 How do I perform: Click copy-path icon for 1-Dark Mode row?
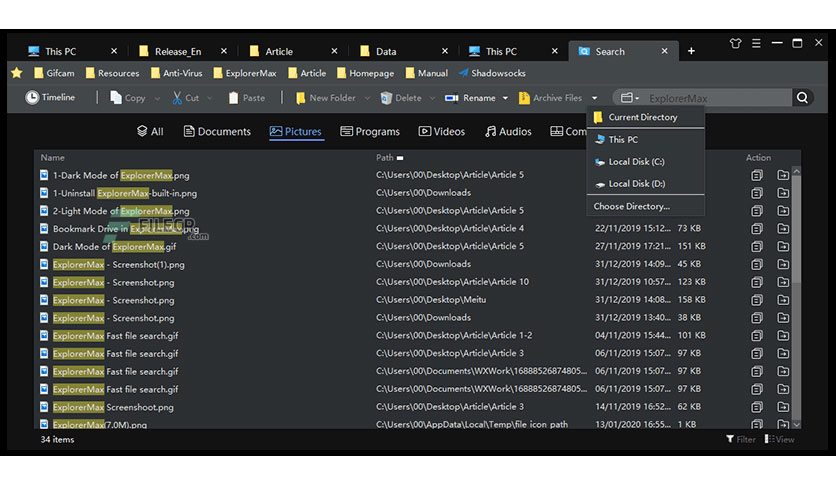(757, 175)
